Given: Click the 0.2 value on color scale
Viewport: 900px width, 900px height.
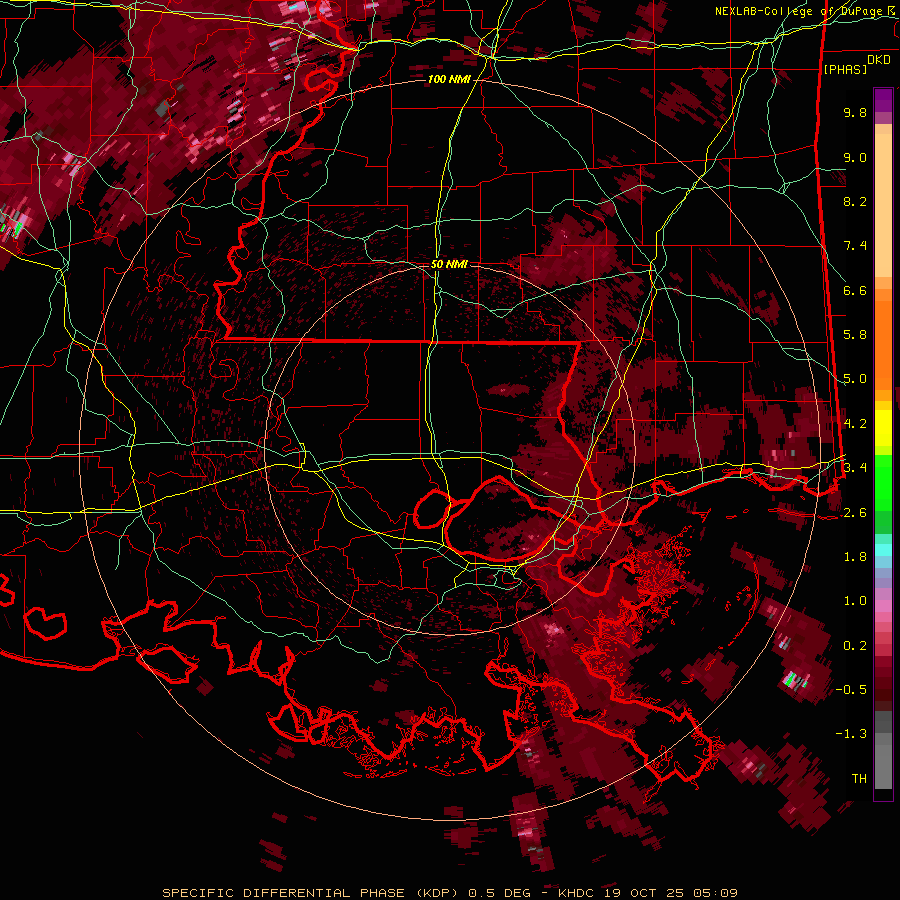Looking at the screenshot, I should point(855,646).
